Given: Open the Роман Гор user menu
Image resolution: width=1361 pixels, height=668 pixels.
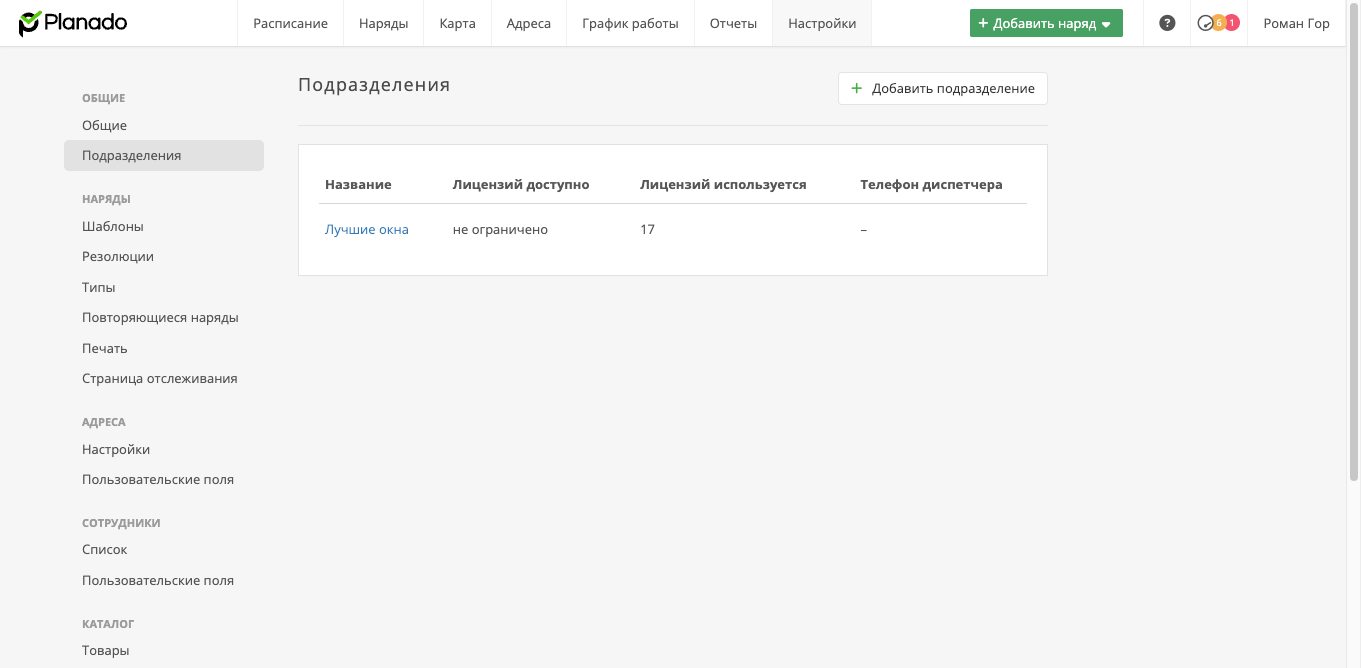Looking at the screenshot, I should (1296, 23).
